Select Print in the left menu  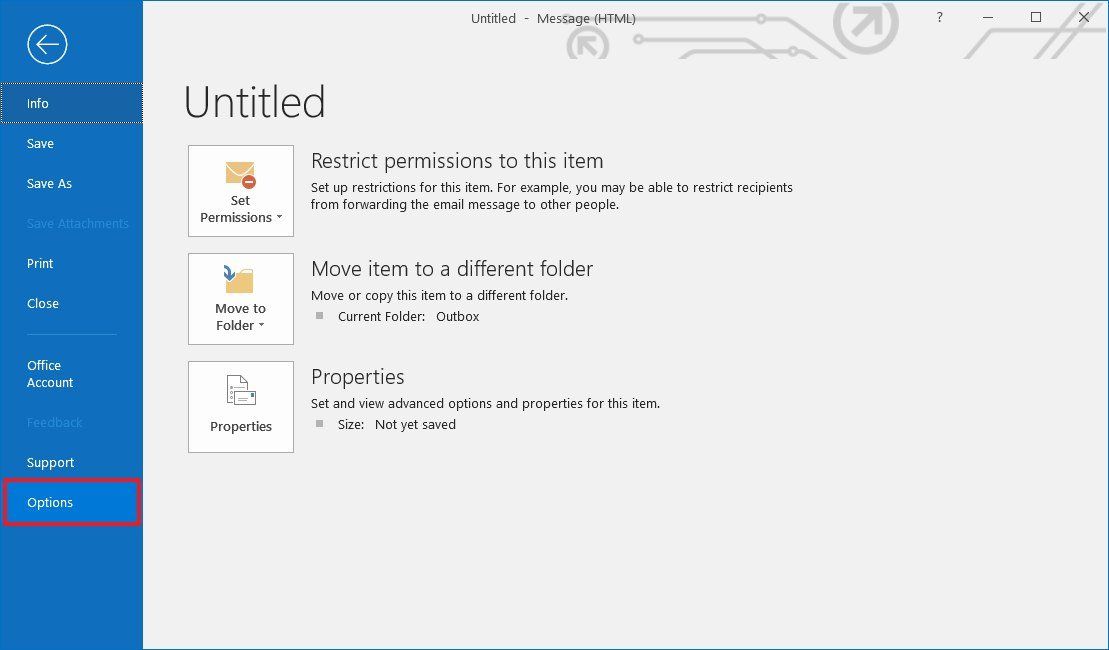(71, 264)
